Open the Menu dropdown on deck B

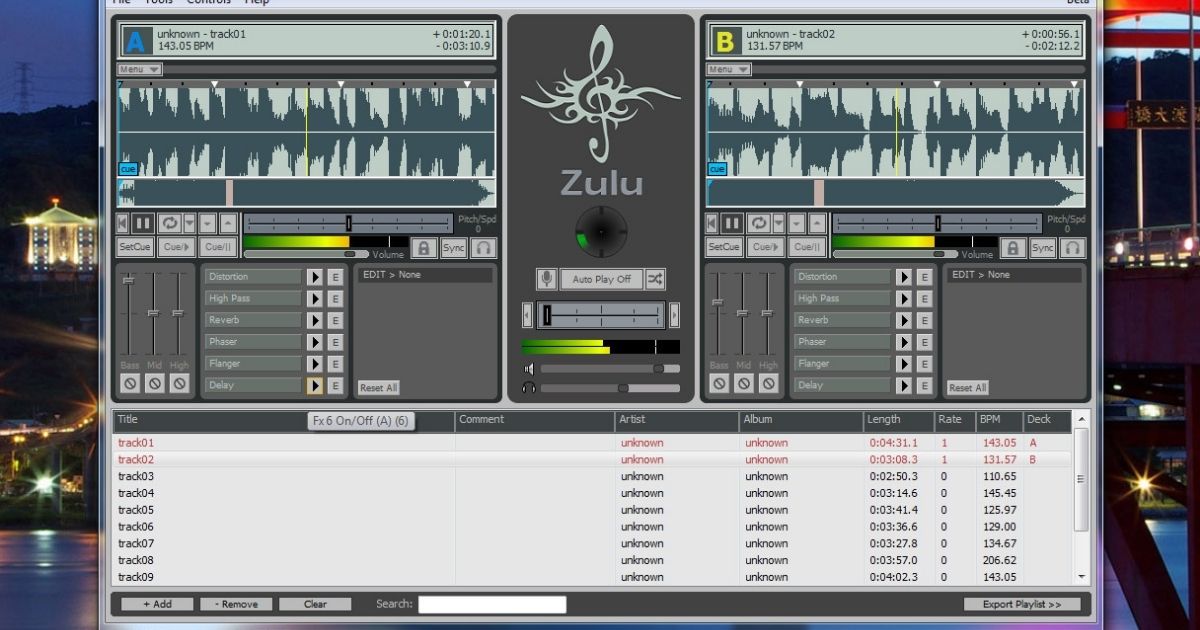point(728,69)
